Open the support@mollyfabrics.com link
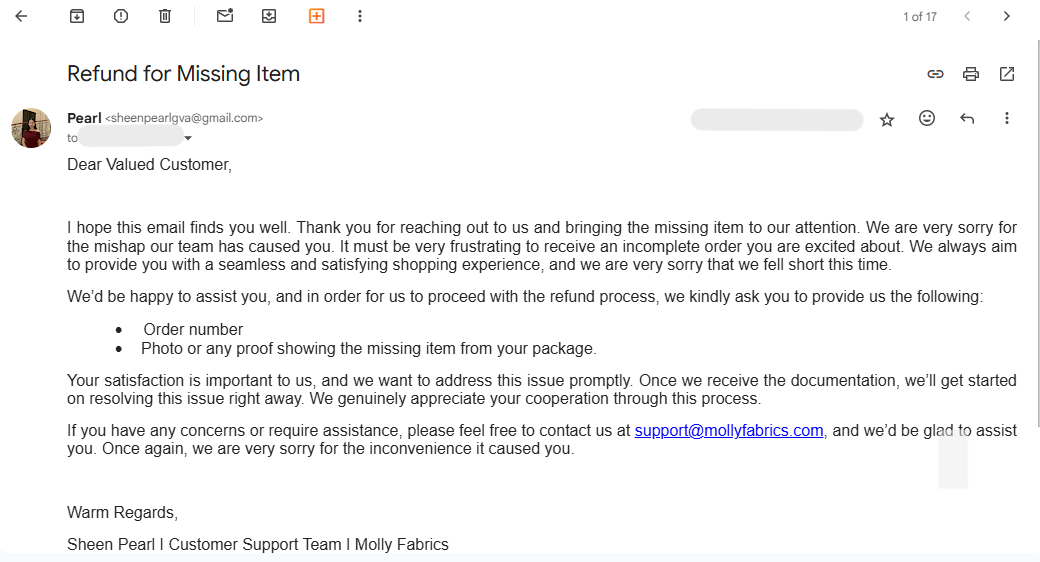1040x562 pixels. click(x=729, y=431)
